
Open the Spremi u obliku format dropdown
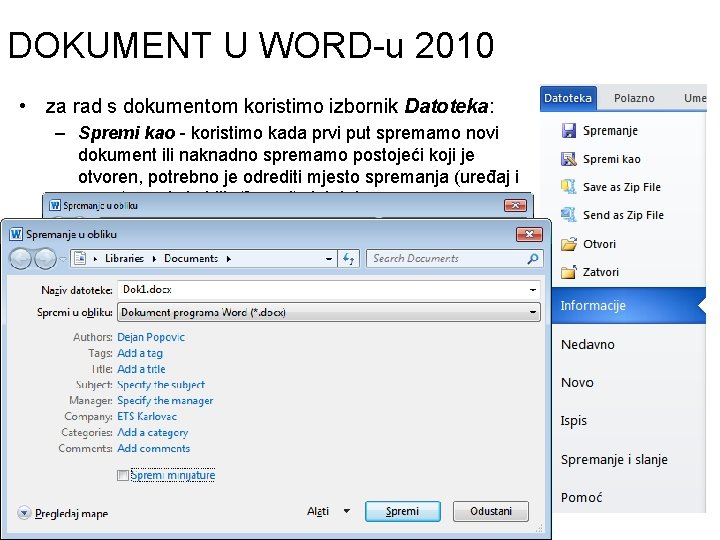click(x=533, y=312)
